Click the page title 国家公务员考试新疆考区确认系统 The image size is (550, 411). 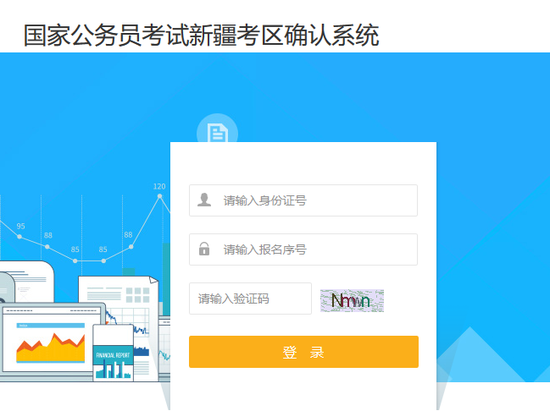201,35
